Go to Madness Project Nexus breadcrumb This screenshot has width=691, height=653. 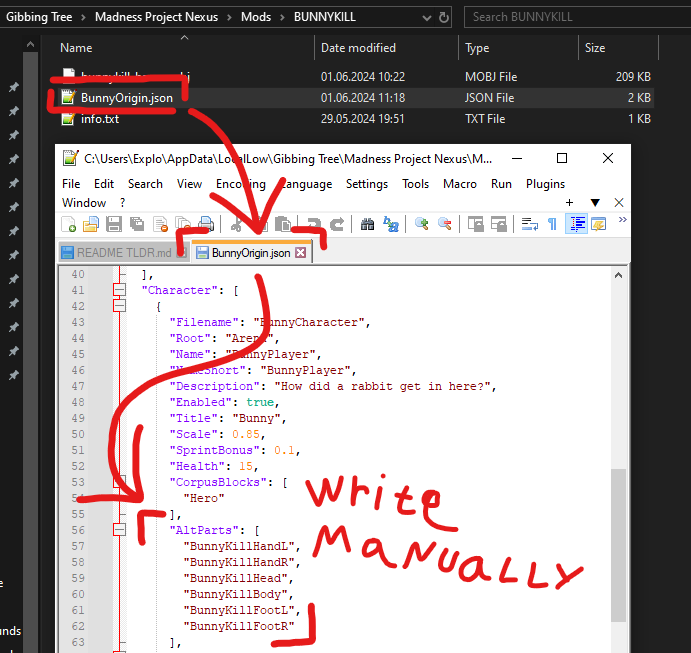pos(156,17)
